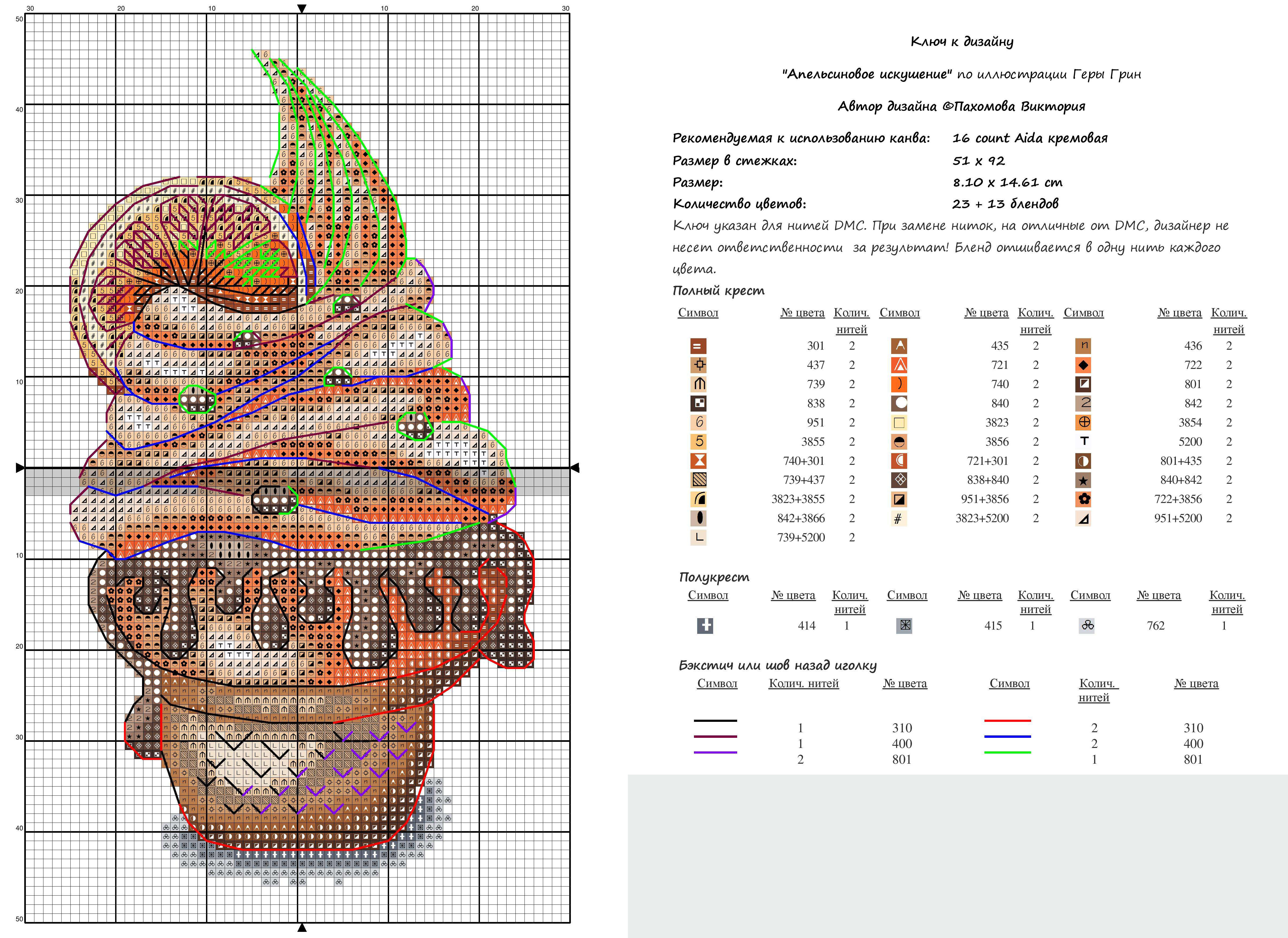The width and height of the screenshot is (1288, 938).
Task: Click the size value '8.10 x 14.61 cm'
Action: coord(1007,182)
